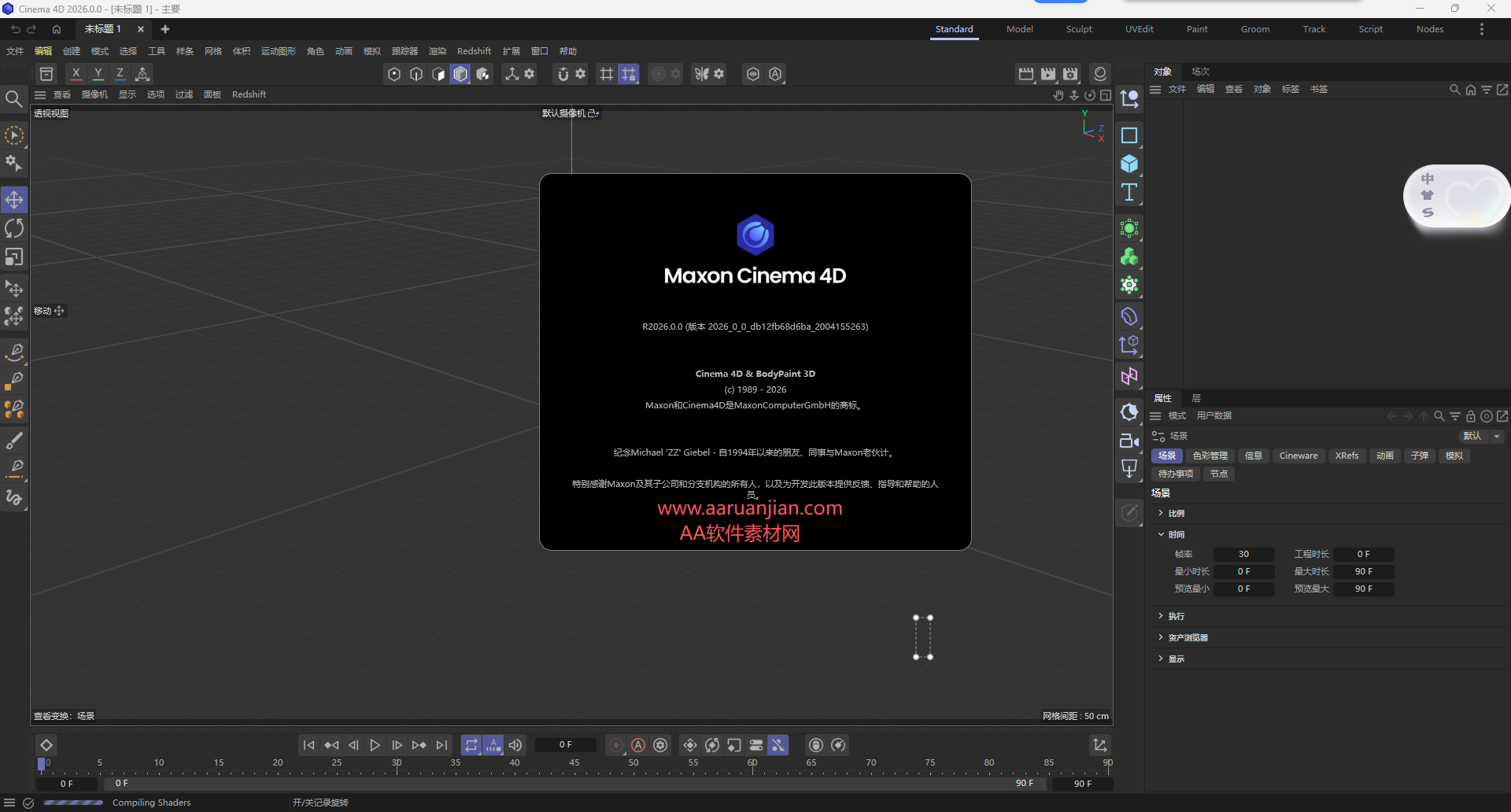
Task: Click the timeline scrubber handle
Action: (x=41, y=764)
